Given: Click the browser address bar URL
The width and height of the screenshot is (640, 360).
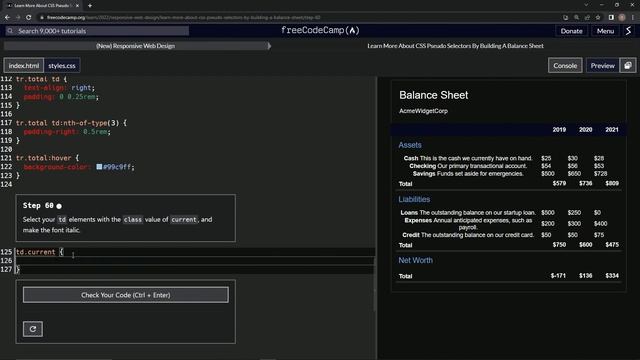Looking at the screenshot, I should [x=183, y=18].
